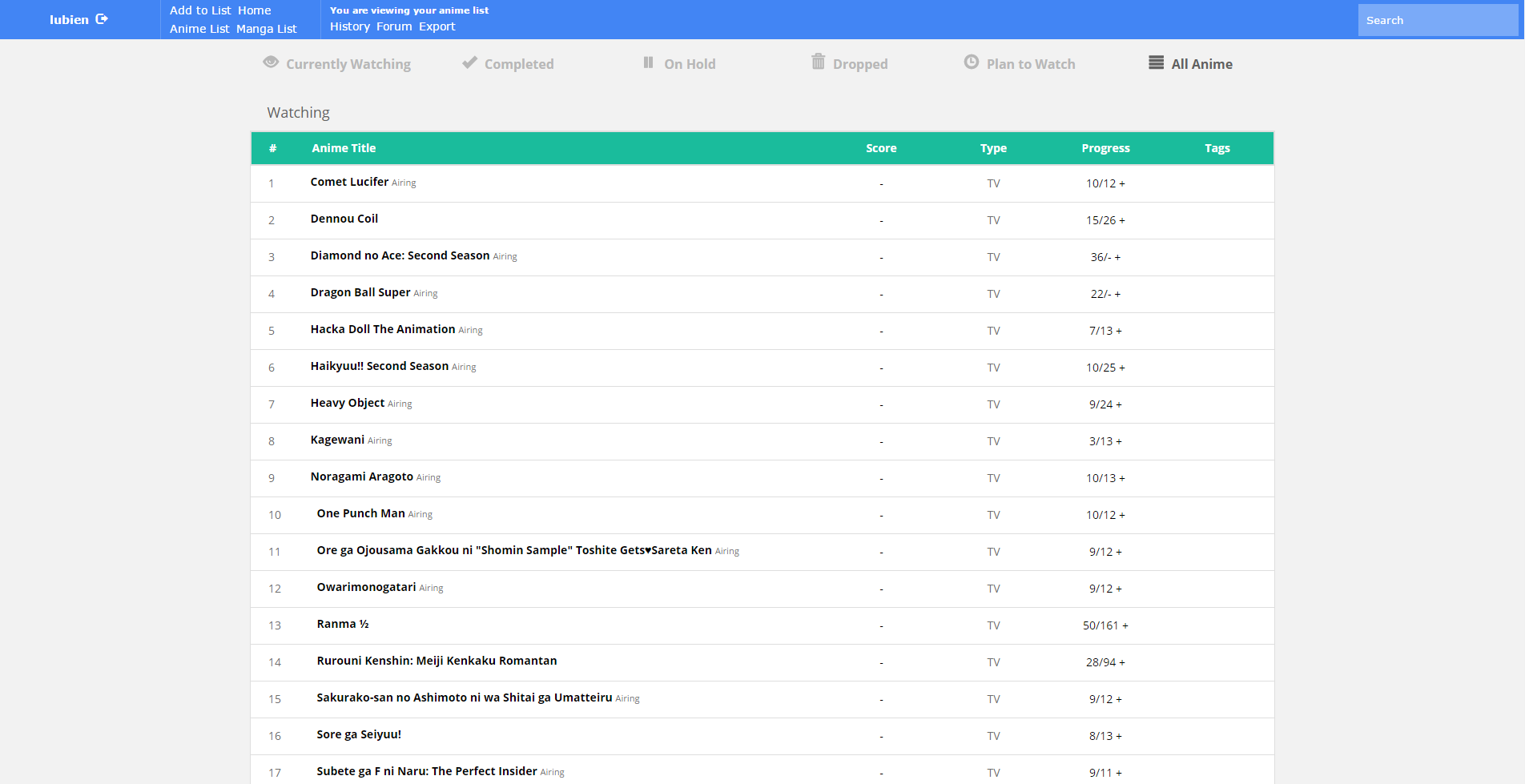Screen dimensions: 1525x784
Task: Open One Punch Man title
Action: pos(360,513)
